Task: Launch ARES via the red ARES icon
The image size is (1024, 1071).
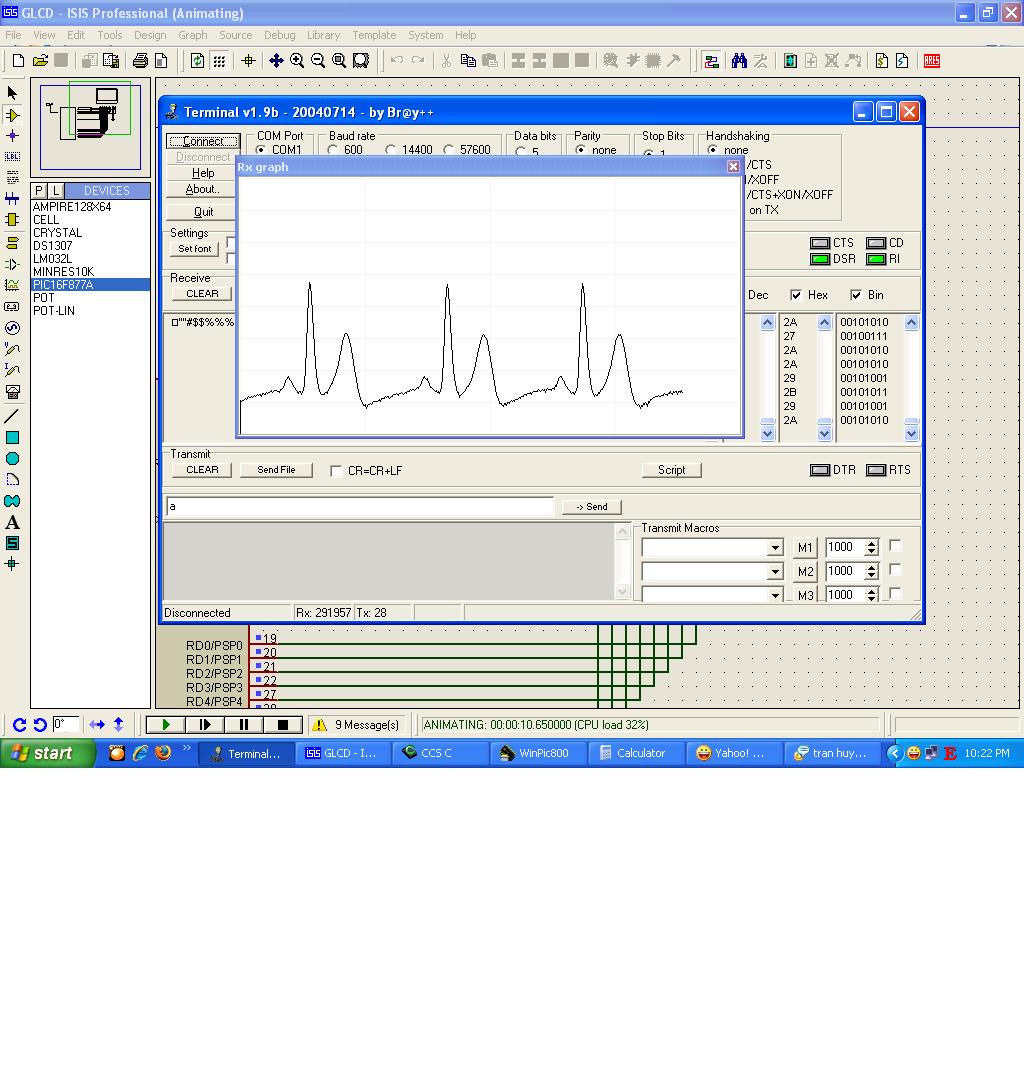Action: tap(932, 61)
